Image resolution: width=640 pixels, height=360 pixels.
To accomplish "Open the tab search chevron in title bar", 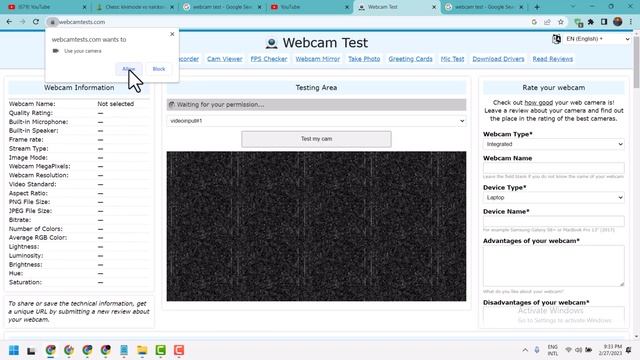I will click(x=573, y=7).
